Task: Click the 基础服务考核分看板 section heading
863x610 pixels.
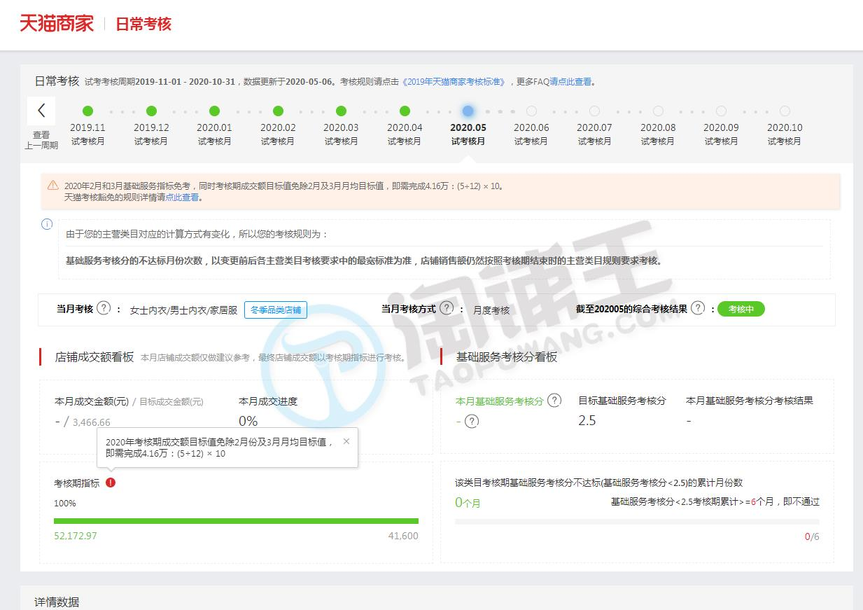Action: coord(506,357)
